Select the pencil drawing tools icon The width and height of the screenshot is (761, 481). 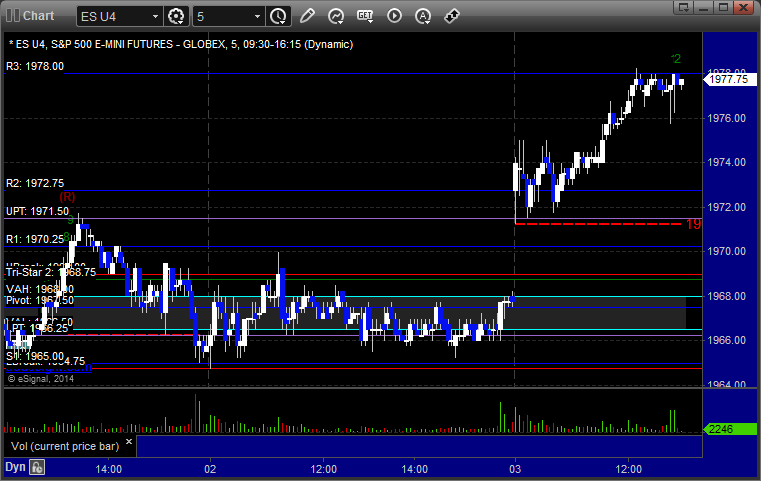pos(307,16)
